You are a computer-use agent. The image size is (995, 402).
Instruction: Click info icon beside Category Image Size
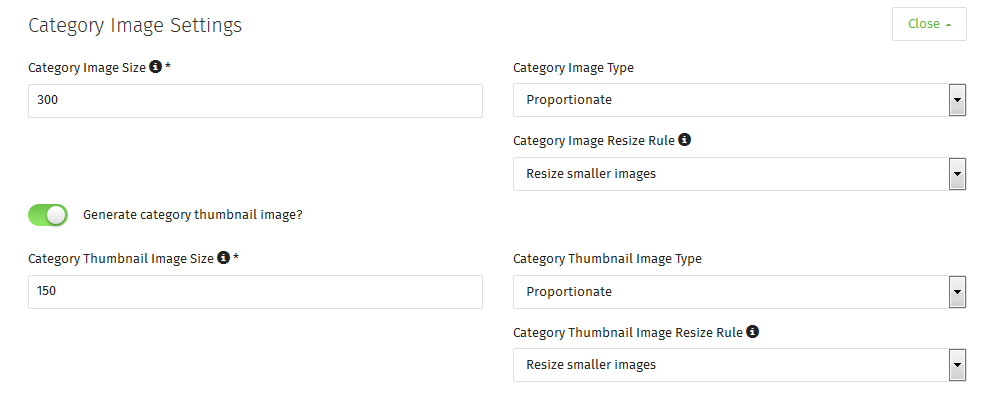pos(155,67)
